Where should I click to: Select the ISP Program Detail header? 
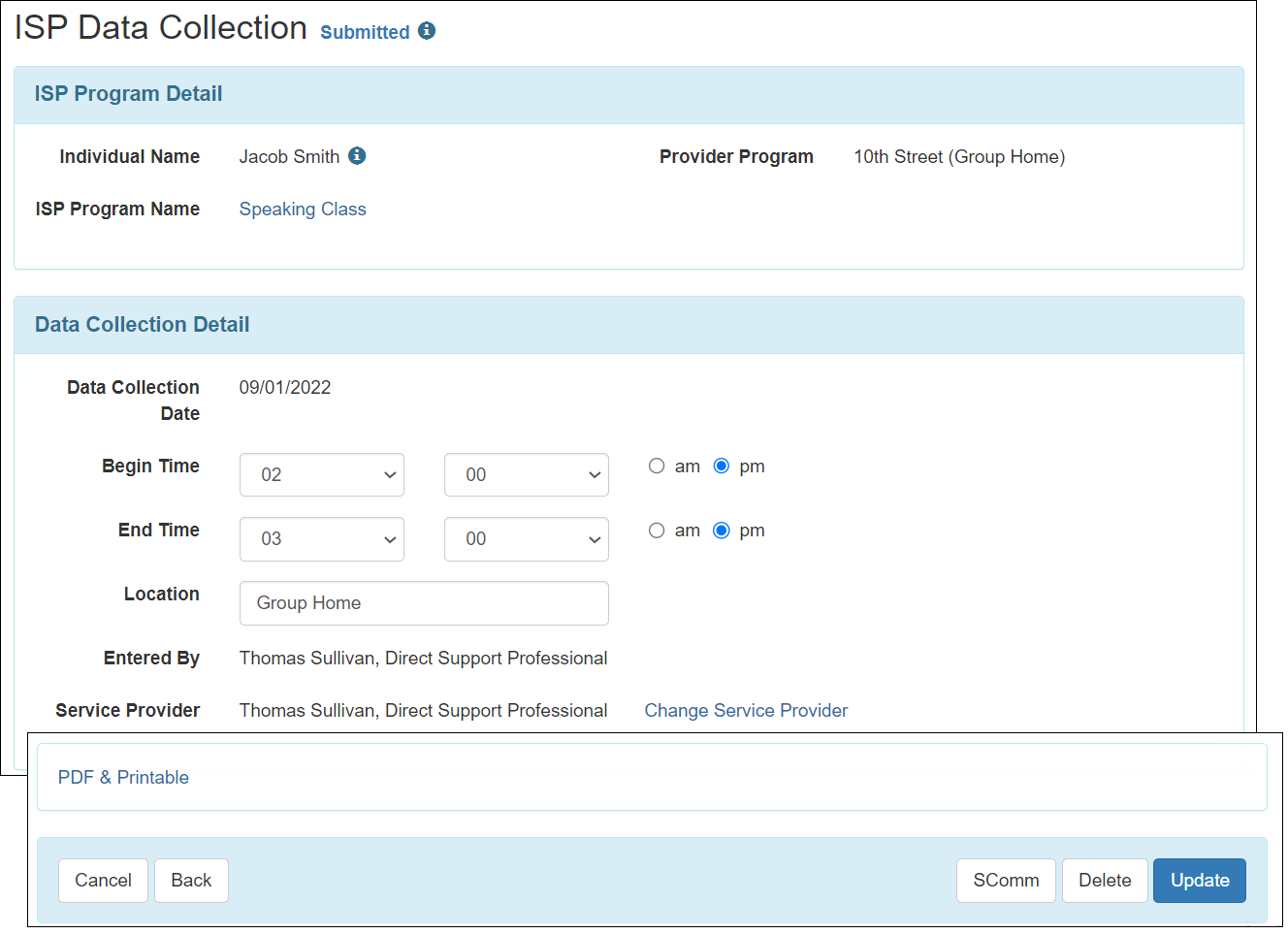pyautogui.click(x=128, y=94)
